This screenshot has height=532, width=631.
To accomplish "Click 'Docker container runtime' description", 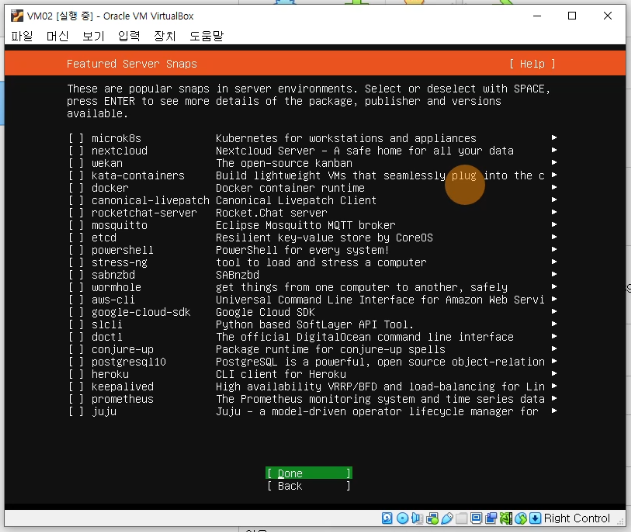I will tap(290, 188).
